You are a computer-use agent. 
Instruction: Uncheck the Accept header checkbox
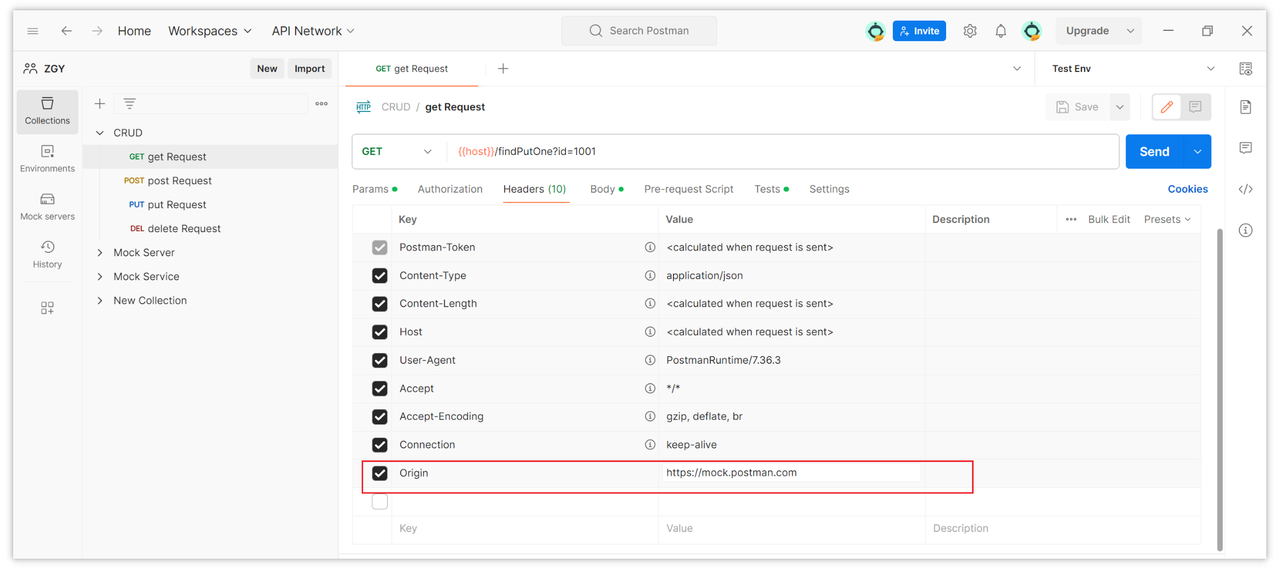380,389
